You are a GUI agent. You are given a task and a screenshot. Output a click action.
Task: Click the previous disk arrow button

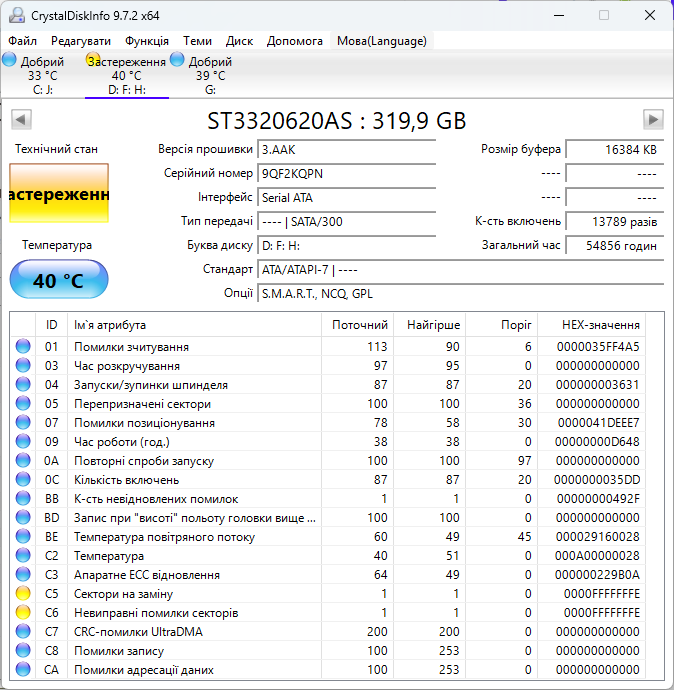point(21,119)
